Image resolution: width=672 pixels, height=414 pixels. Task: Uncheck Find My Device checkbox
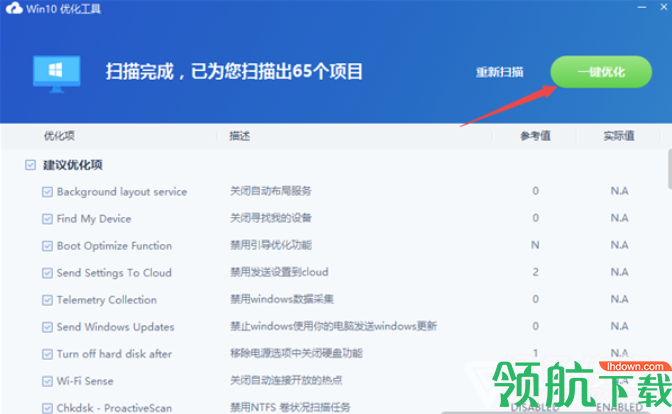click(x=47, y=219)
